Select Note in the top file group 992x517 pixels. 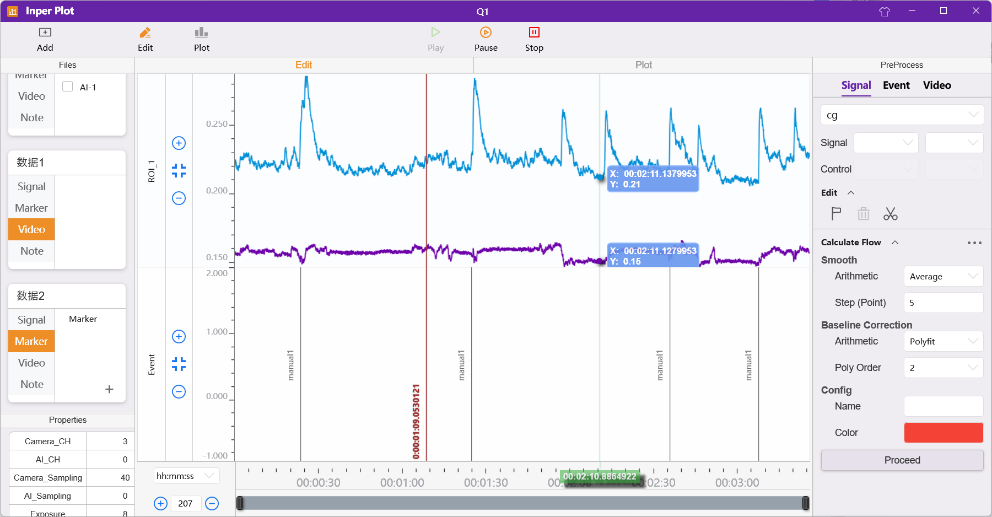point(32,118)
